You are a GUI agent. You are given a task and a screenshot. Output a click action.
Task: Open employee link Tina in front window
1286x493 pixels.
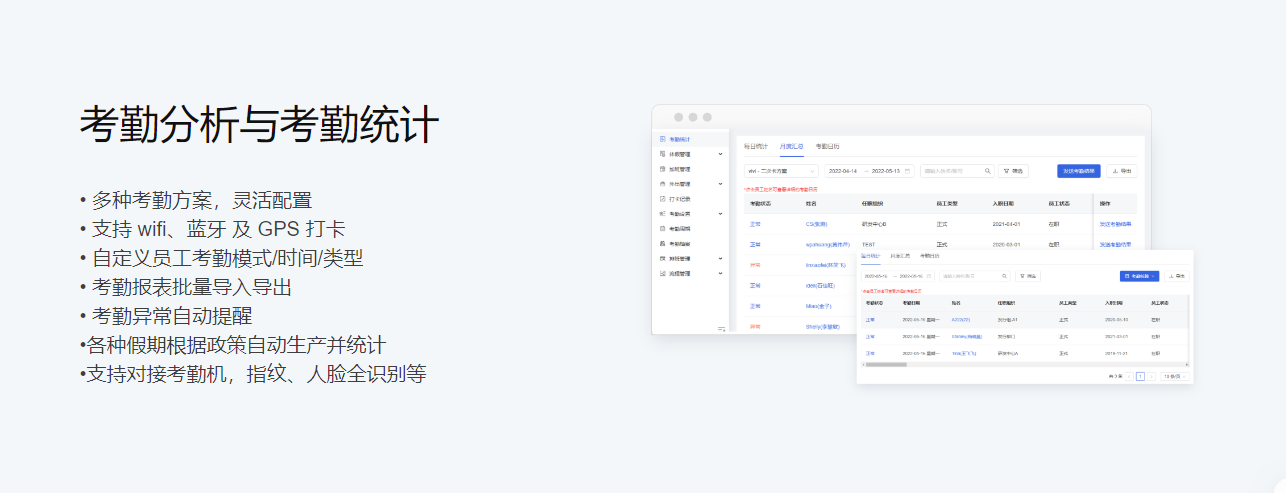(x=964, y=353)
